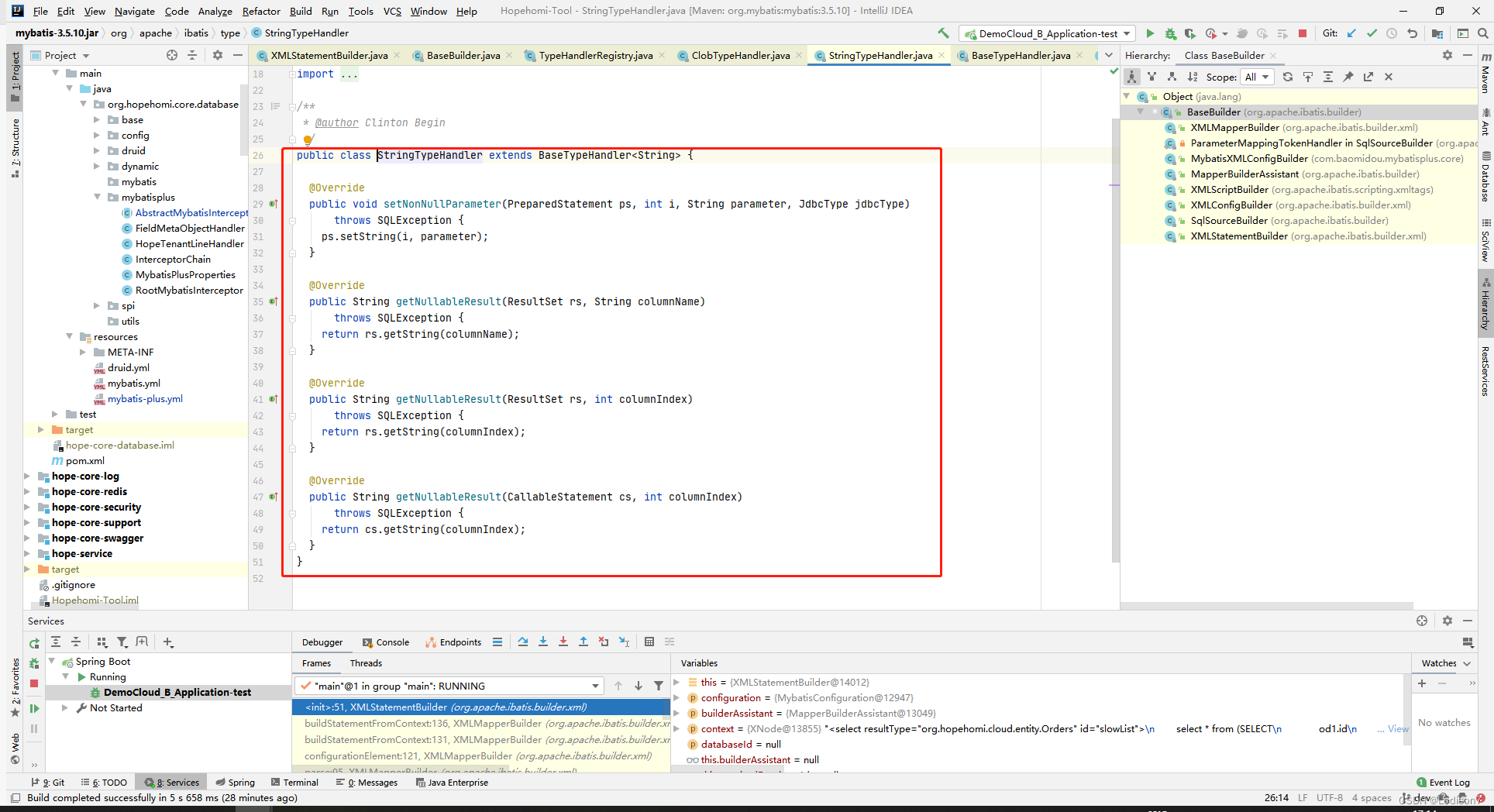
Task: Start debugging with the bug icon
Action: (x=1170, y=33)
